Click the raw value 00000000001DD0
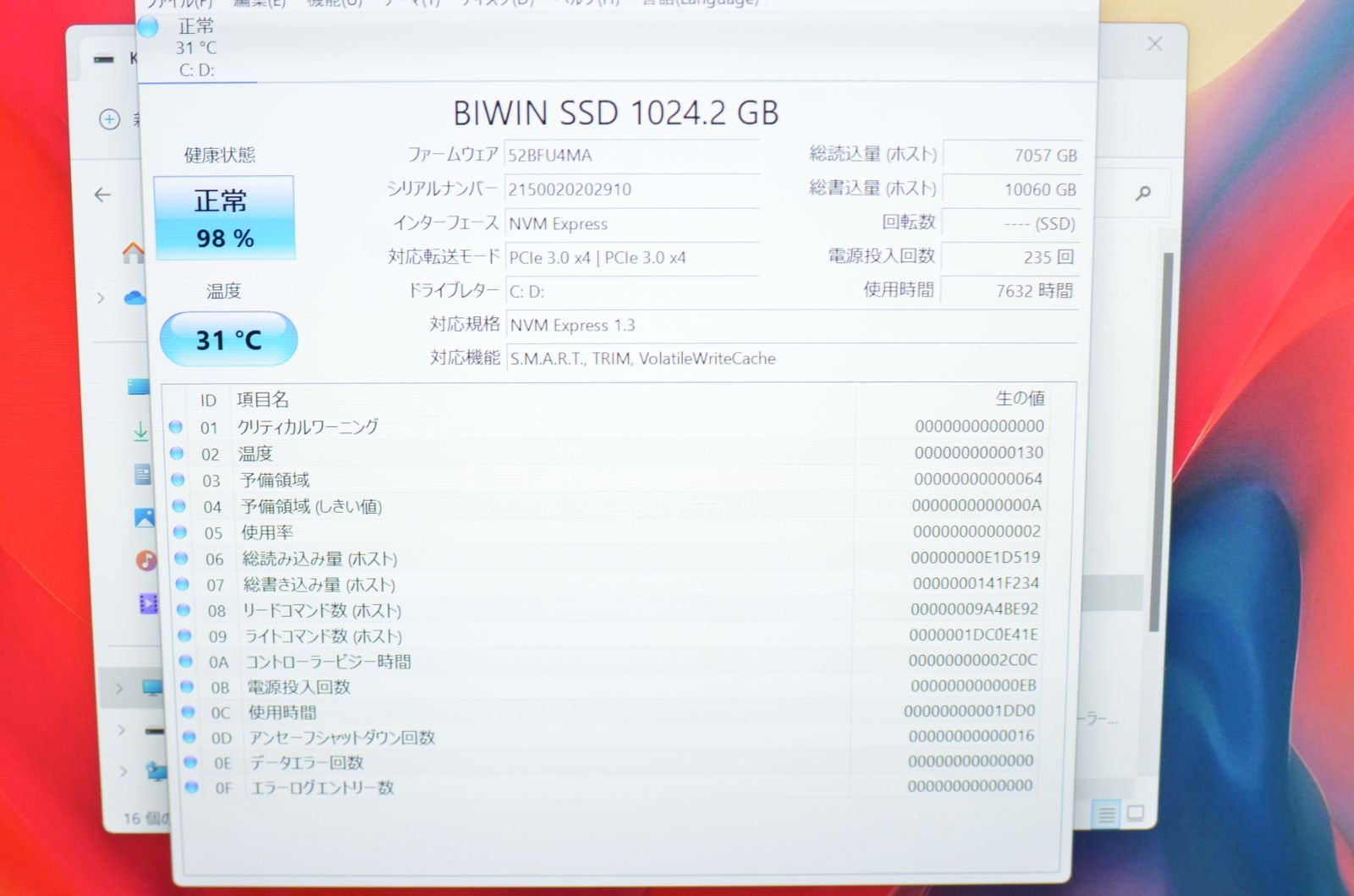Image resolution: width=1354 pixels, height=896 pixels. tap(970, 711)
